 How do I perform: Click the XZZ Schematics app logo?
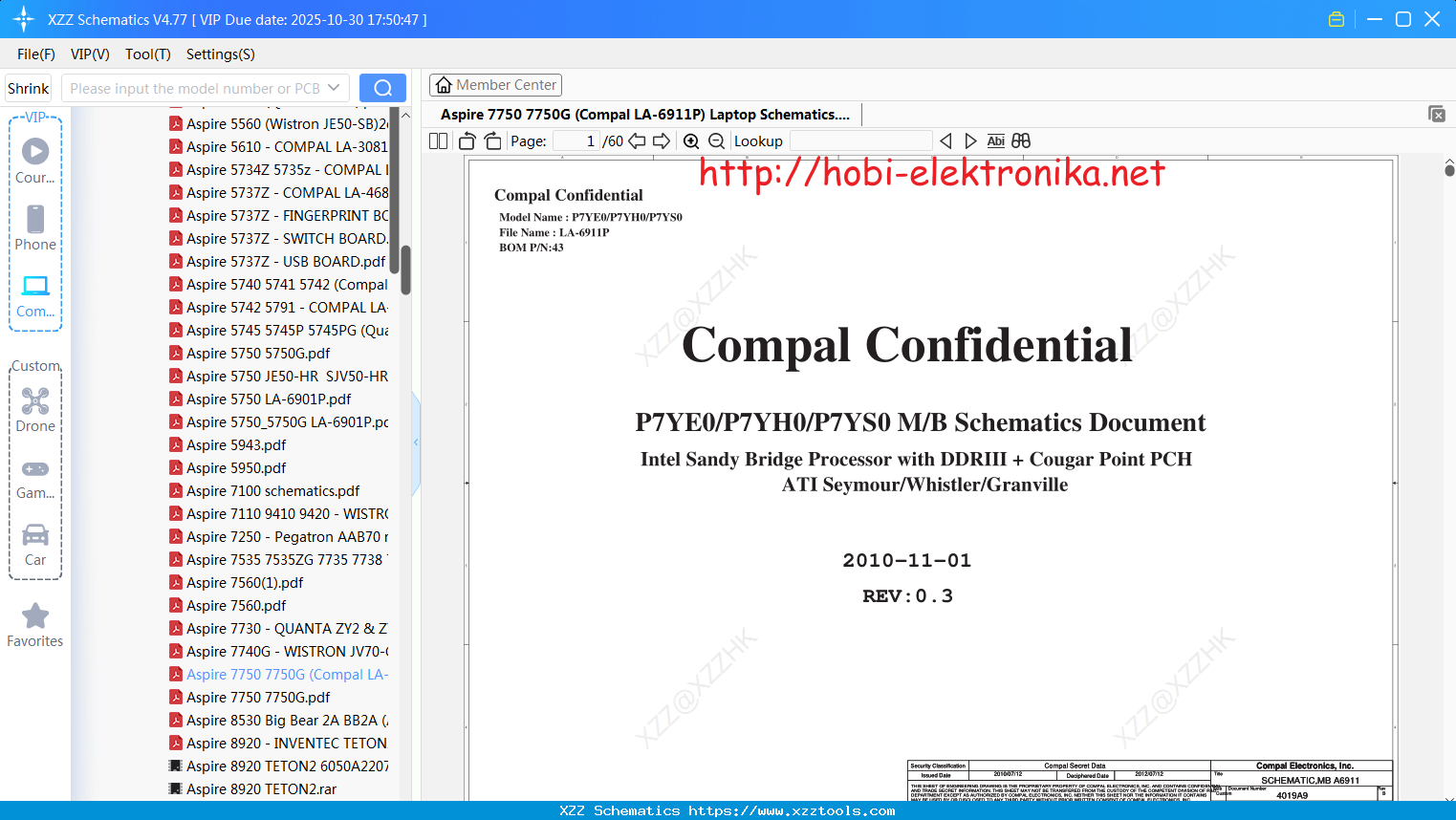click(24, 19)
